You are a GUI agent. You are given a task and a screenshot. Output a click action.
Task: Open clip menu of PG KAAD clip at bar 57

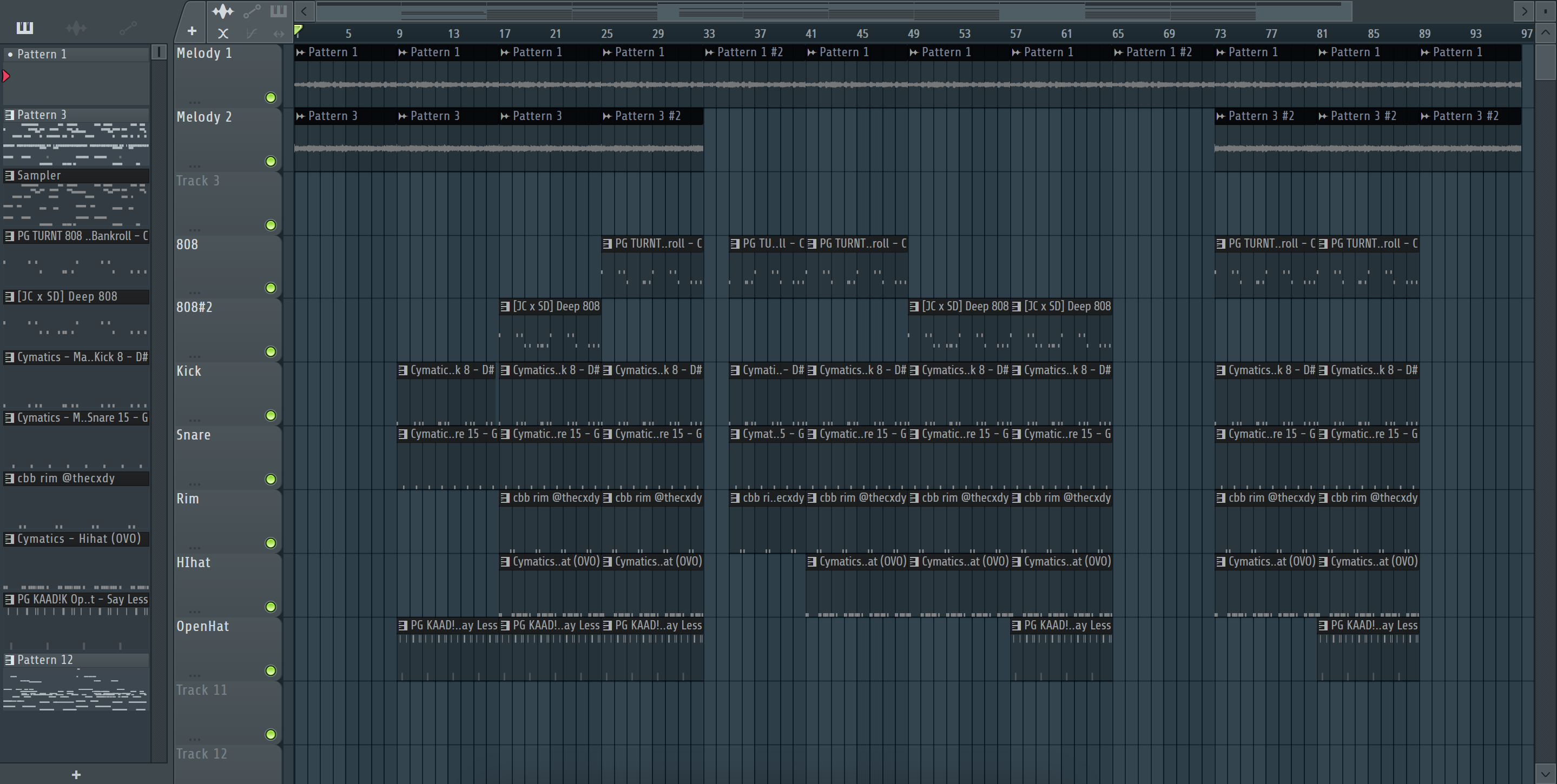coord(1016,626)
